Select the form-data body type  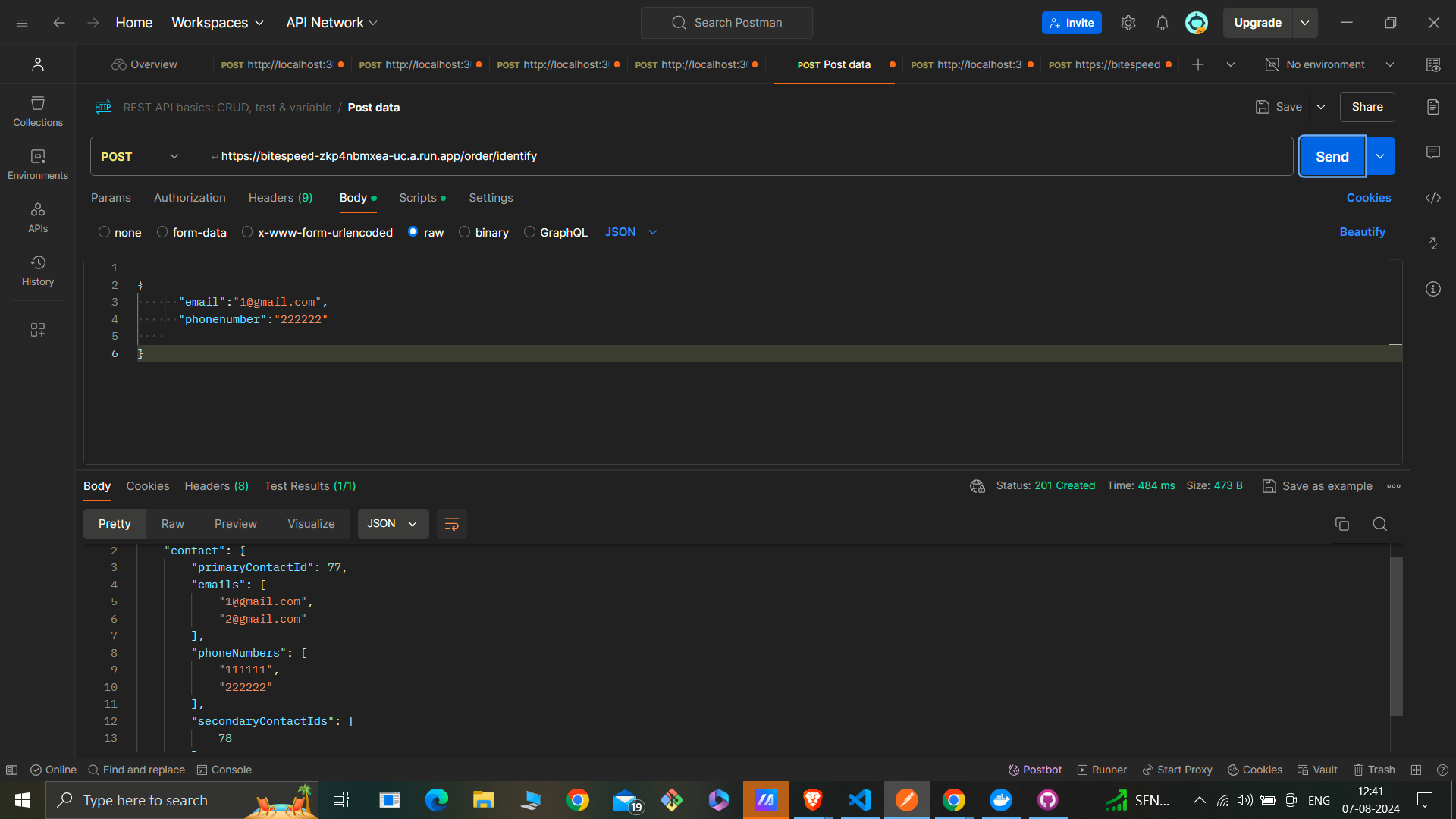pyautogui.click(x=162, y=232)
